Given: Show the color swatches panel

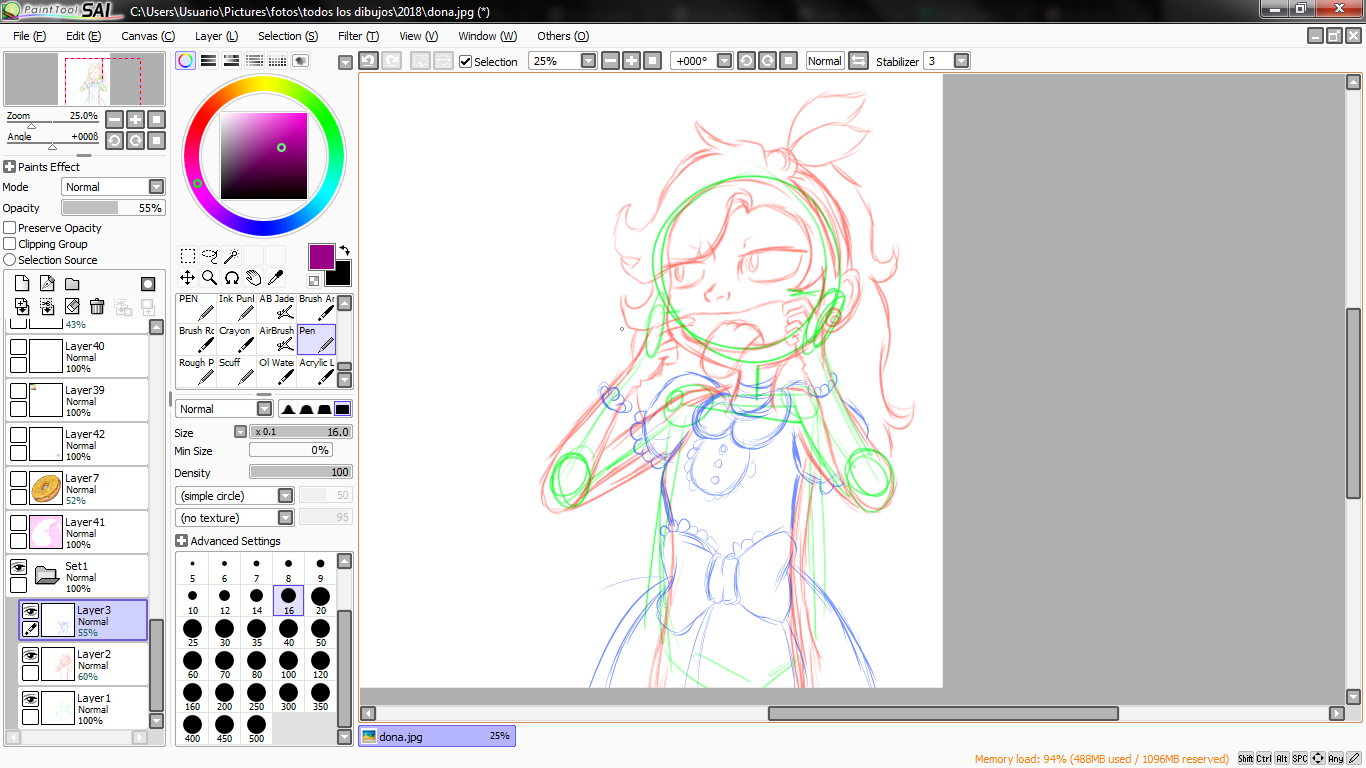Looking at the screenshot, I should click(277, 61).
